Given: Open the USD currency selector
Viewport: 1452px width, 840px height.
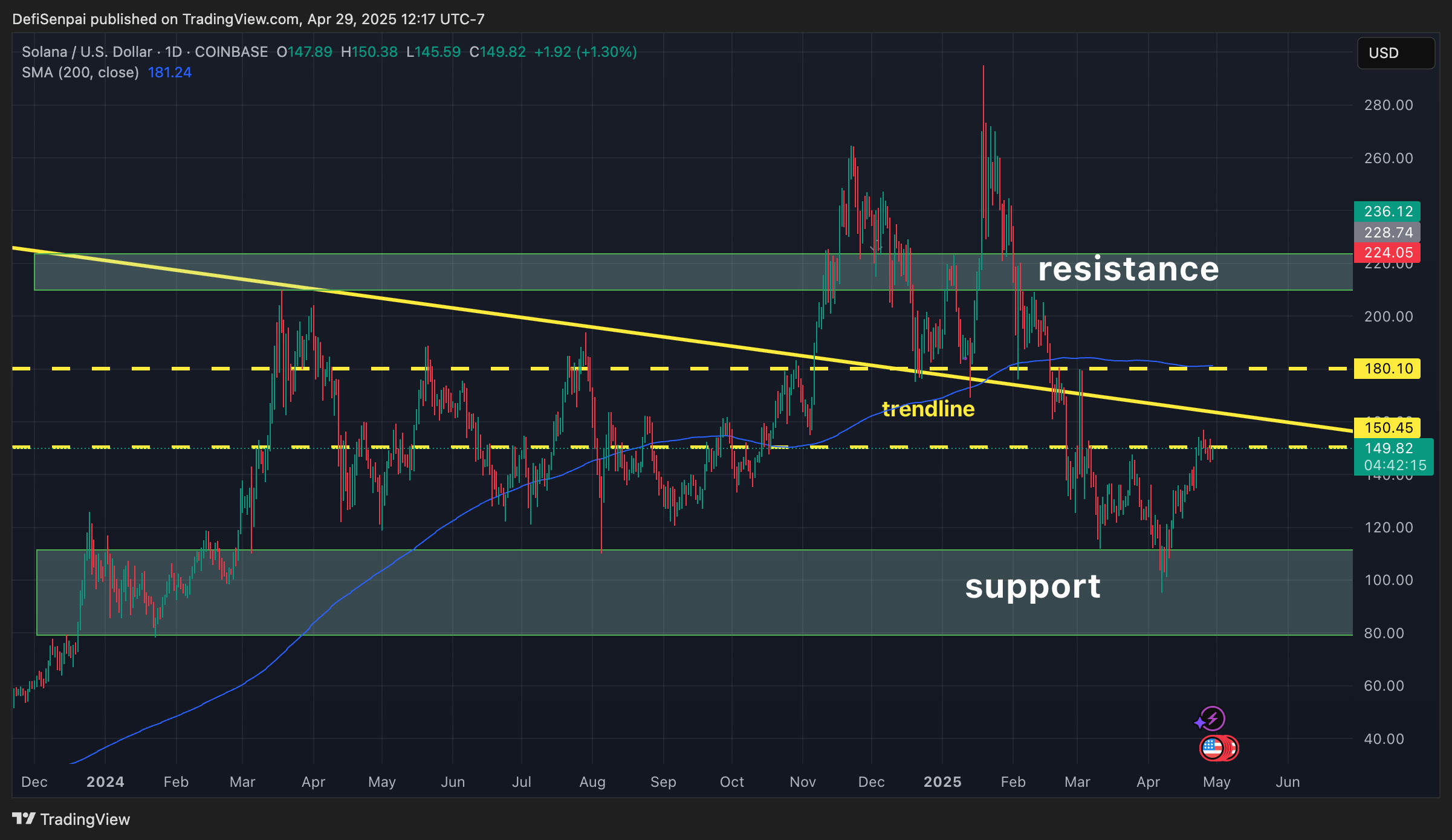Looking at the screenshot, I should 1395,53.
